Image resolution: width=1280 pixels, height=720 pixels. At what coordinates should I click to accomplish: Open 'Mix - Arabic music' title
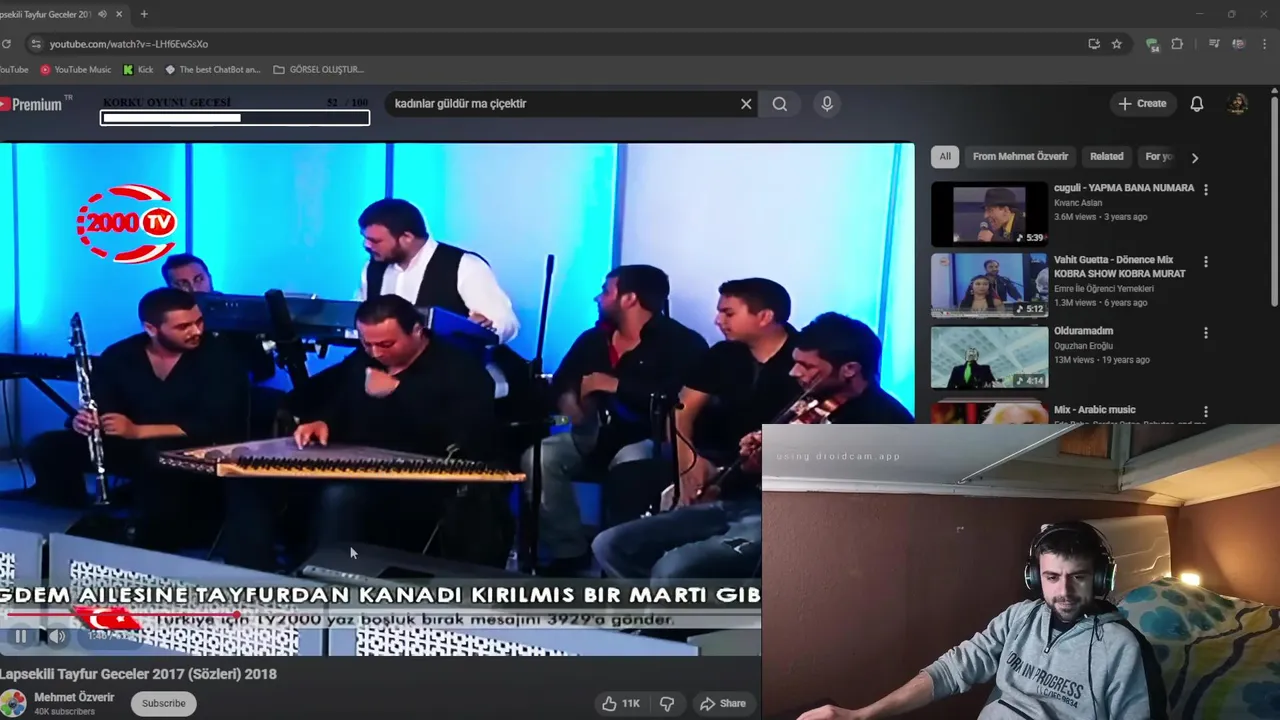[x=1094, y=410]
